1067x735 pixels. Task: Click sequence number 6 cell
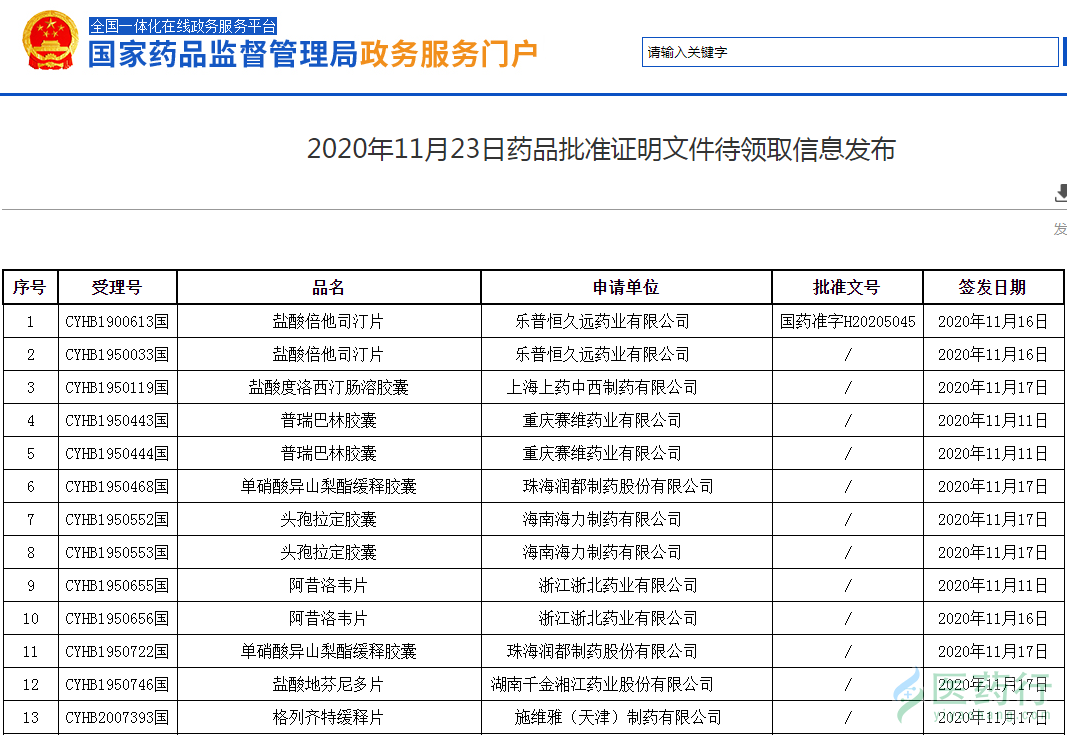[x=30, y=487]
